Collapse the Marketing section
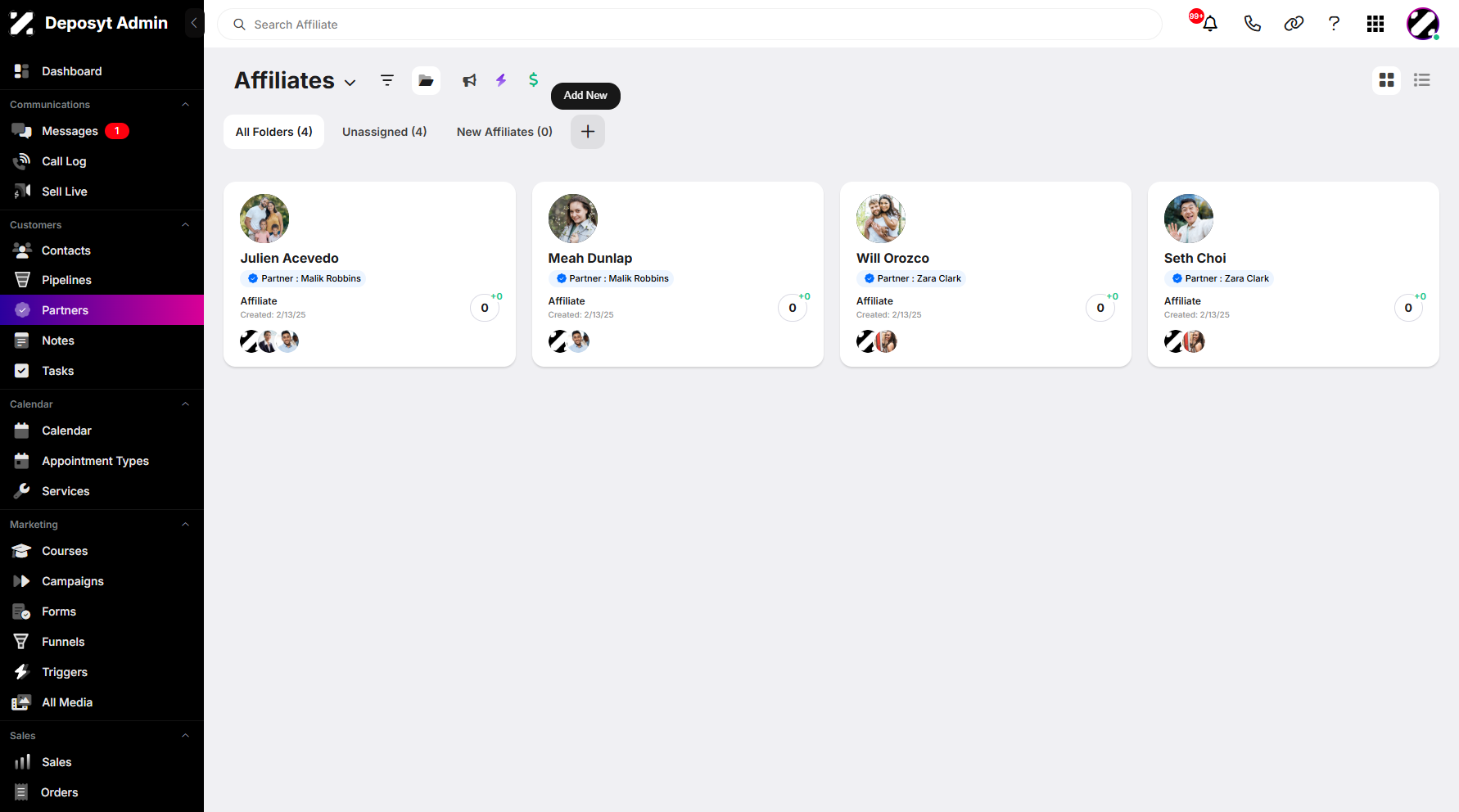 [x=185, y=525]
